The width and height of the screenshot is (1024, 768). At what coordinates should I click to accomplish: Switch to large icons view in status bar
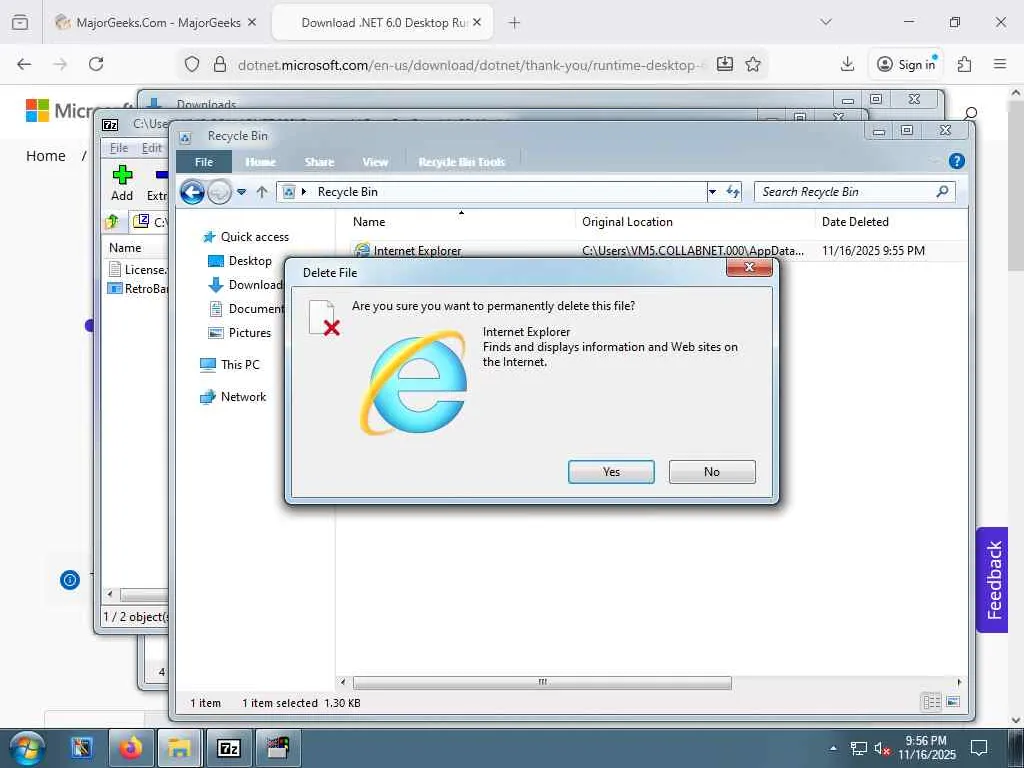coord(953,702)
